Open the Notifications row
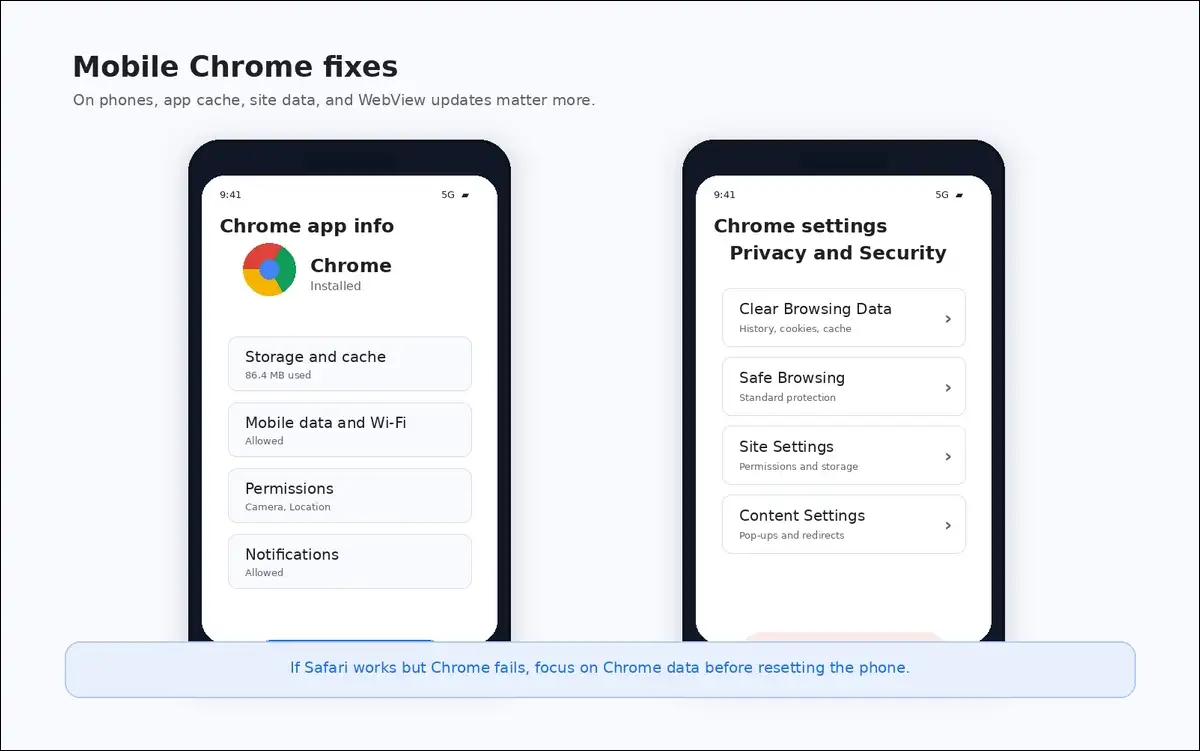 click(350, 562)
